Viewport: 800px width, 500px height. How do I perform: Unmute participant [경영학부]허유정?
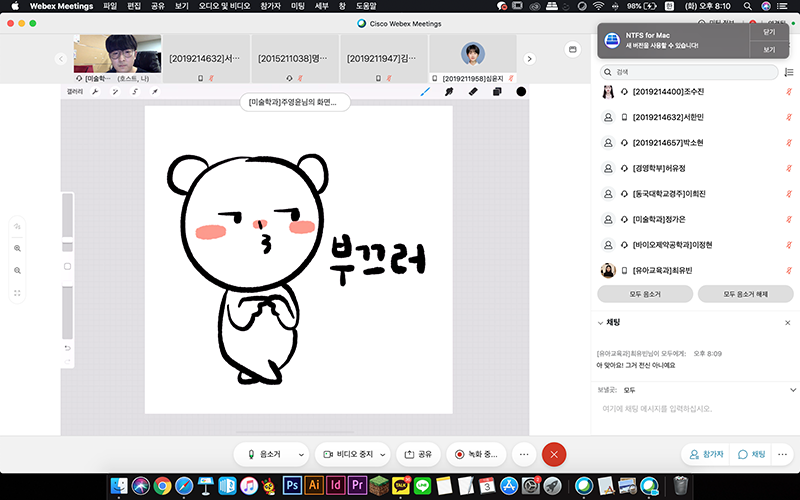coord(789,168)
